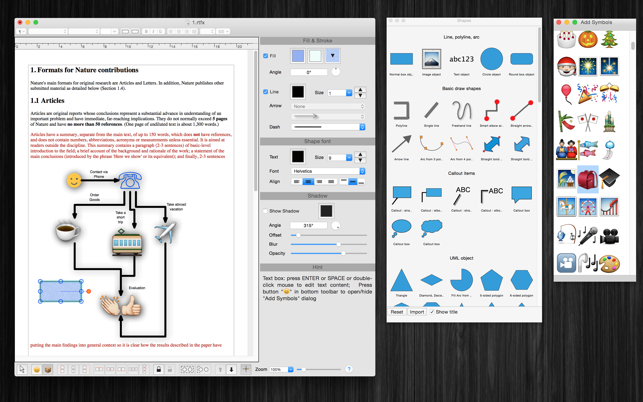
Task: Click the crosshair snap icon beside Zoom
Action: pos(246,369)
